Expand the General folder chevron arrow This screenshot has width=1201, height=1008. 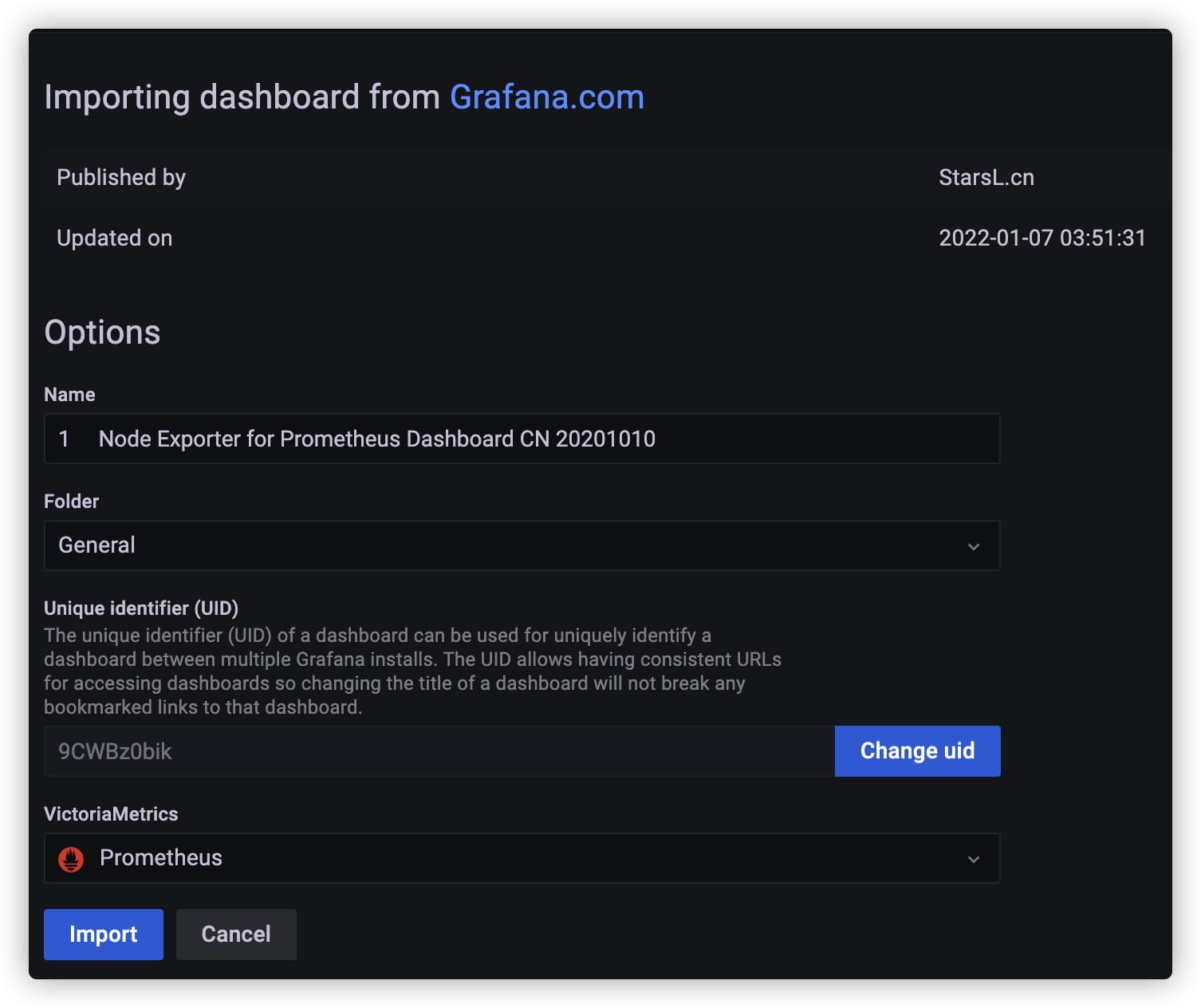(974, 546)
